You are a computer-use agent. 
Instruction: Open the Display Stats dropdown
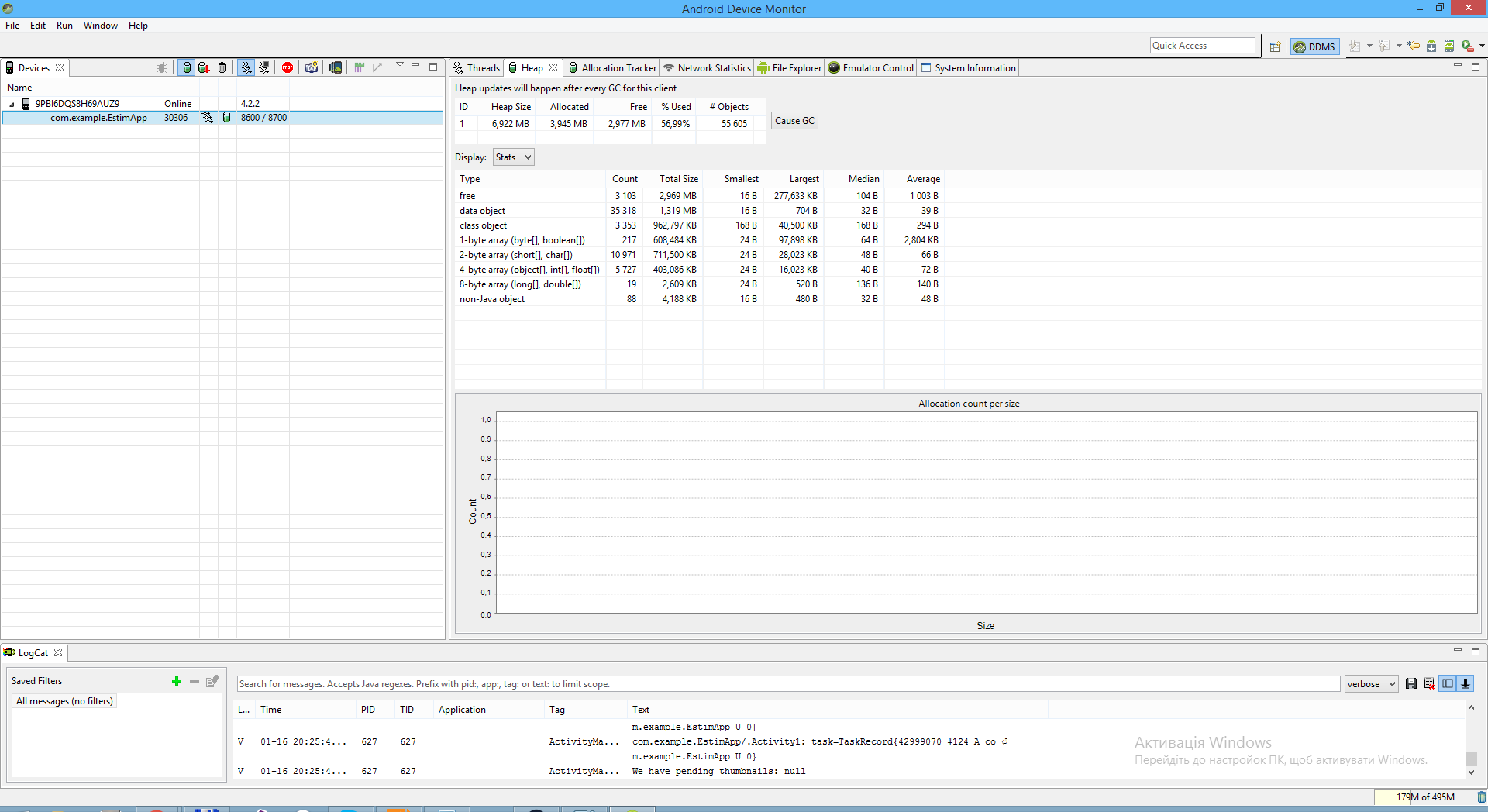click(x=513, y=157)
